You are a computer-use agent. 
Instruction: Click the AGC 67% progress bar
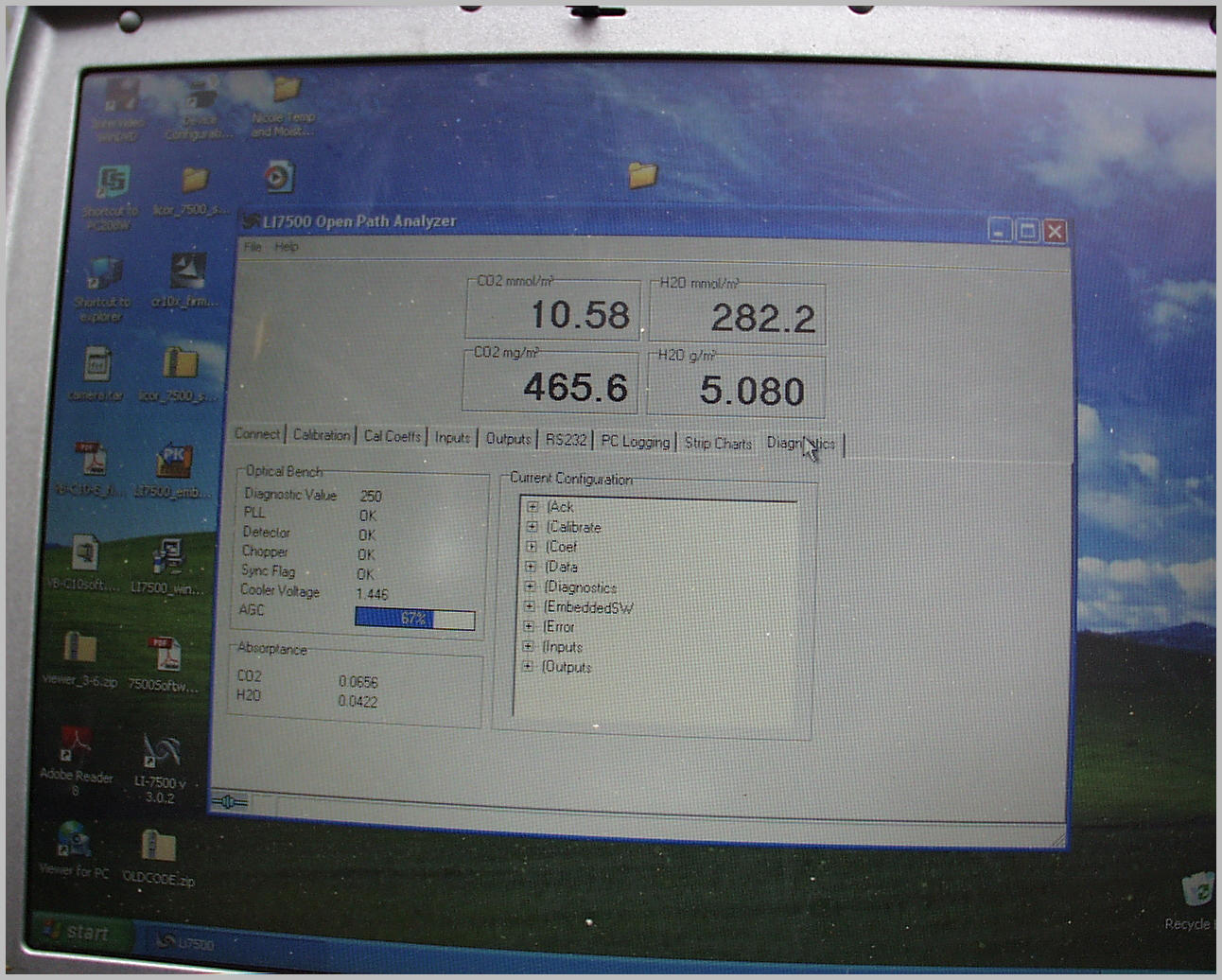tap(414, 619)
